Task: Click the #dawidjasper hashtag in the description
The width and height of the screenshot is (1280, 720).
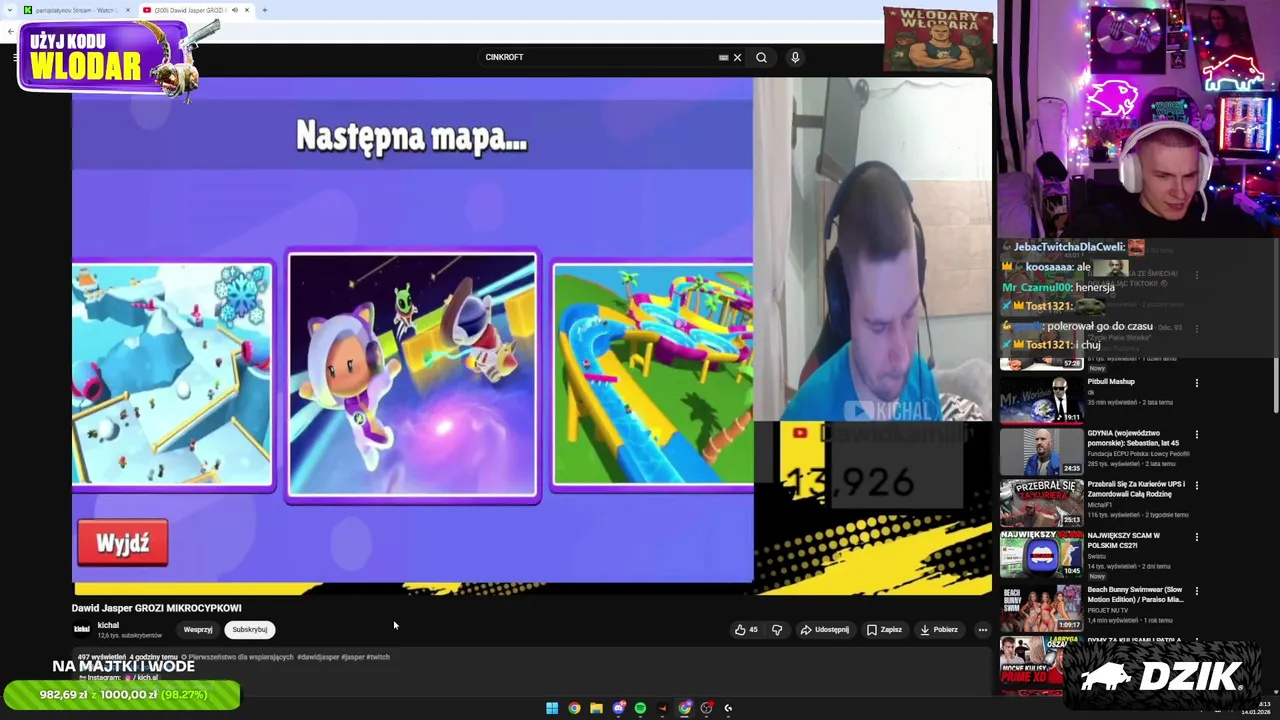Action: point(318,657)
